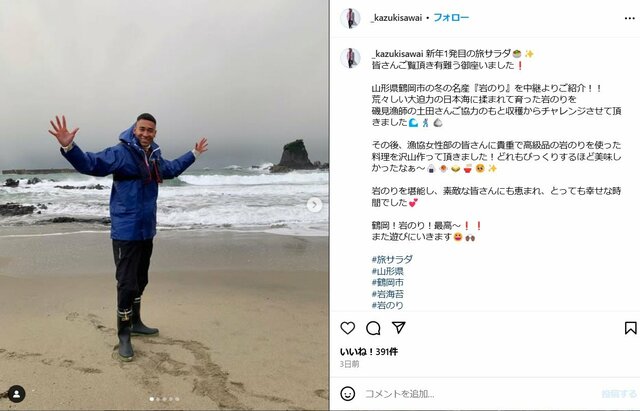Screen dimensions: 640x411
Task: Select the carousel pagination dots
Action: pyautogui.click(x=164, y=399)
